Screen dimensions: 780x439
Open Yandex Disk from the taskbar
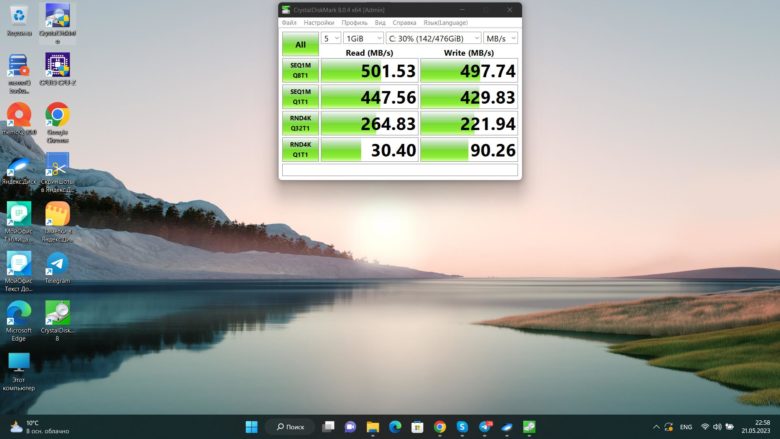pyautogui.click(x=507, y=427)
